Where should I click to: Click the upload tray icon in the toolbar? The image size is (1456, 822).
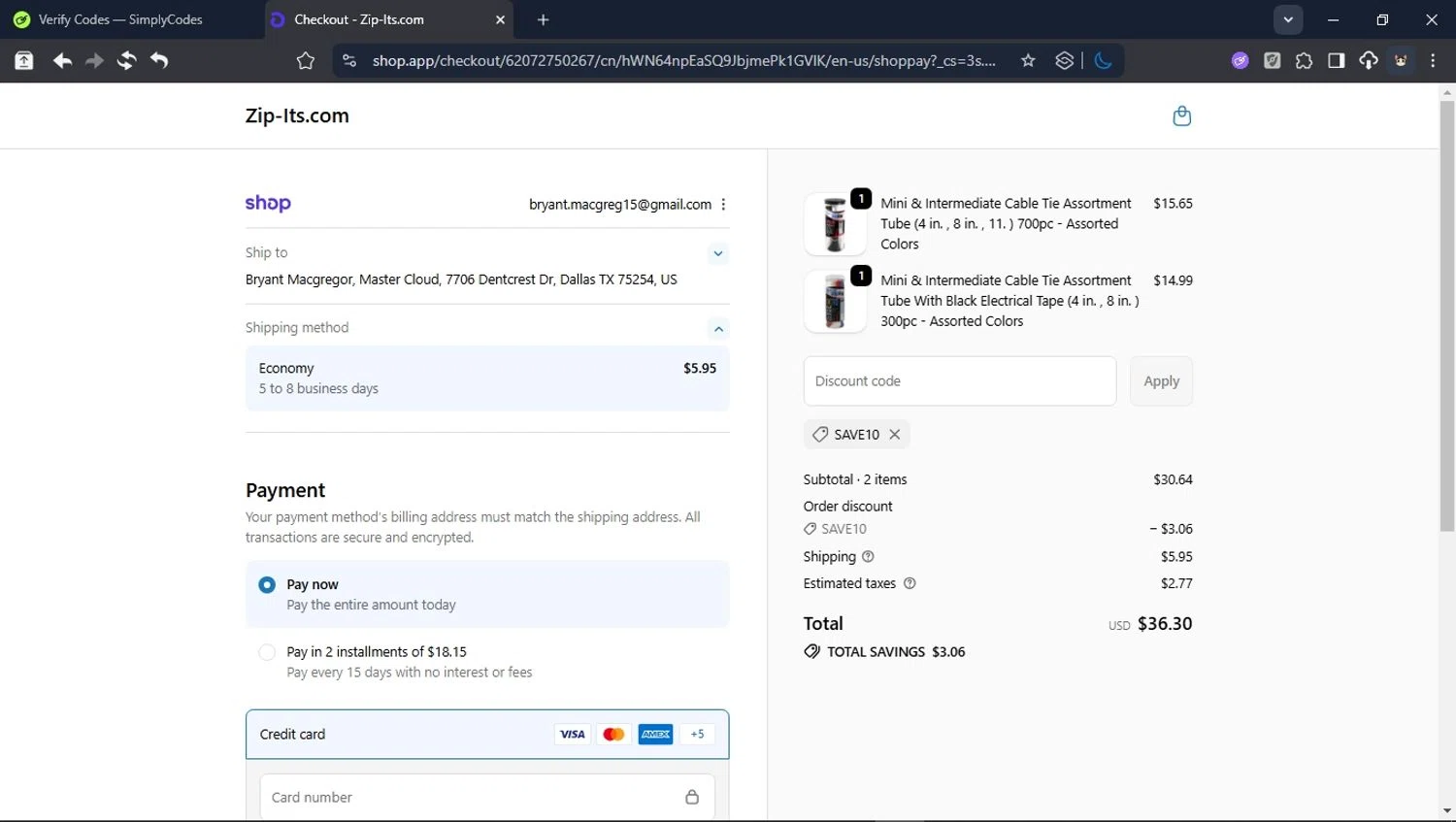tap(24, 61)
